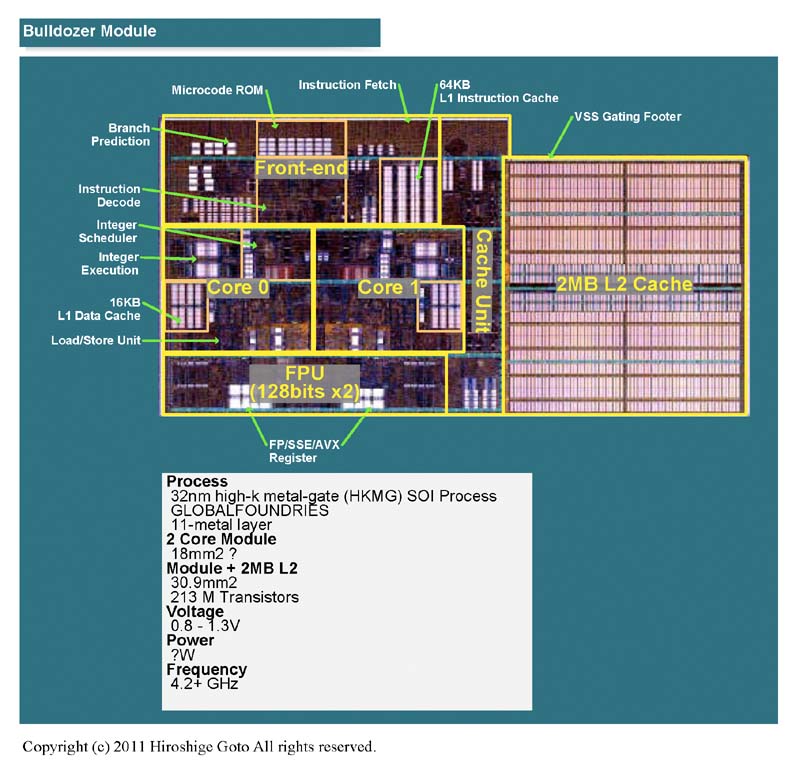The image size is (800, 770).
Task: Click the Bulldozer Module title bar
Action: [x=200, y=31]
